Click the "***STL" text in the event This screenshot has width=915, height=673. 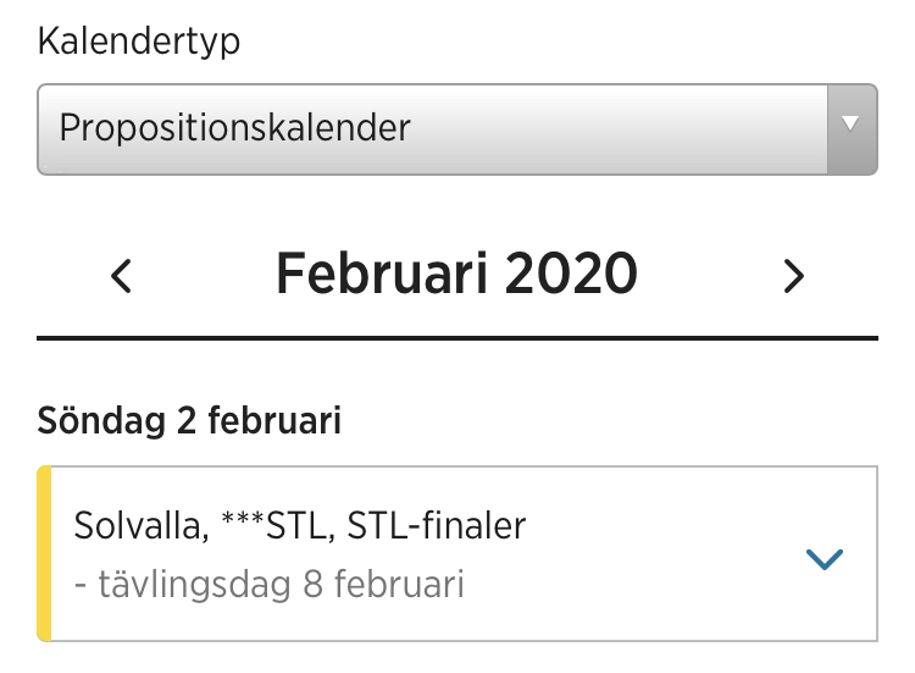click(274, 526)
